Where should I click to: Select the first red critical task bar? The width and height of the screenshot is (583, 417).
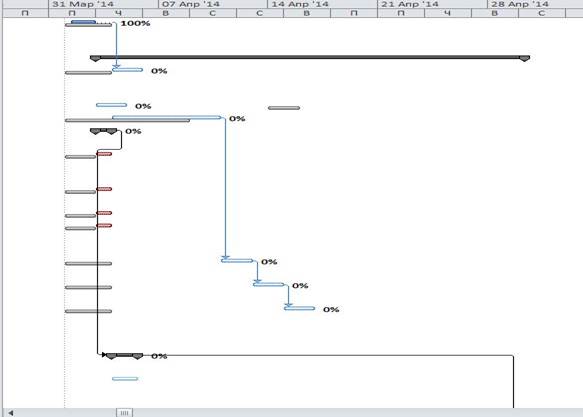tap(104, 154)
